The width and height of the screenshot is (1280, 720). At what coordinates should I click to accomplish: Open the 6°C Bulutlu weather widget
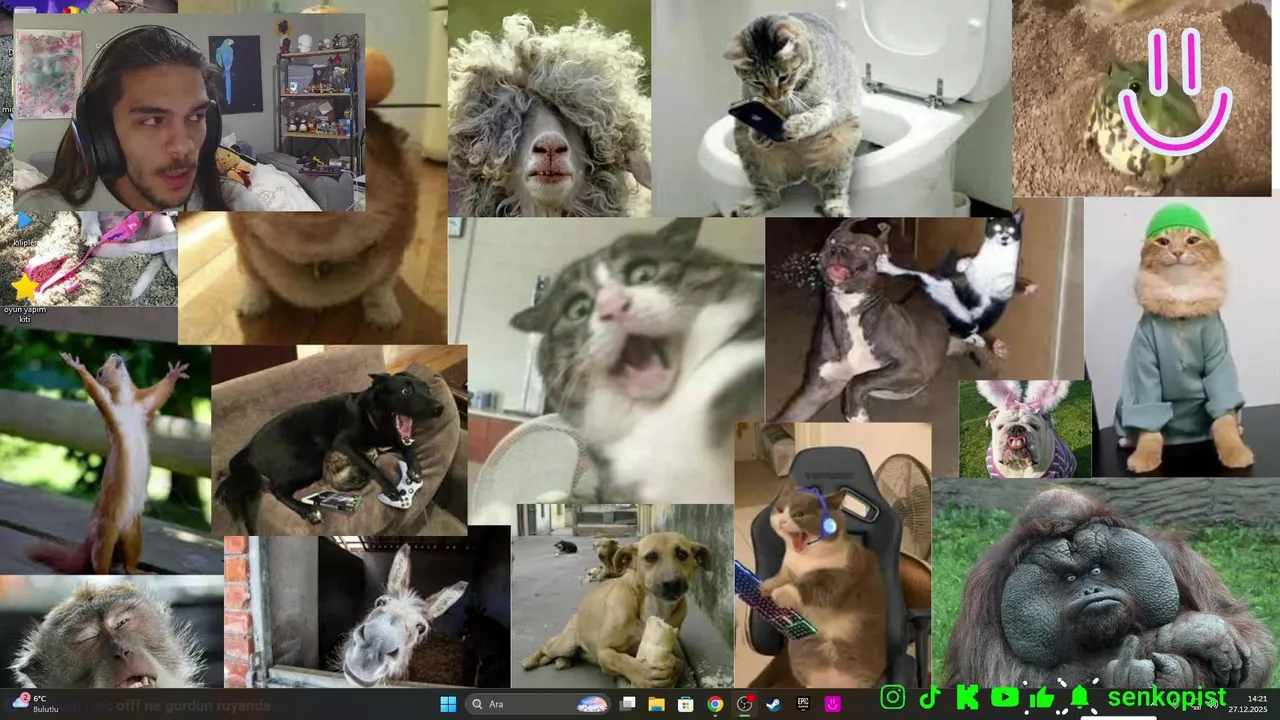pos(36,704)
